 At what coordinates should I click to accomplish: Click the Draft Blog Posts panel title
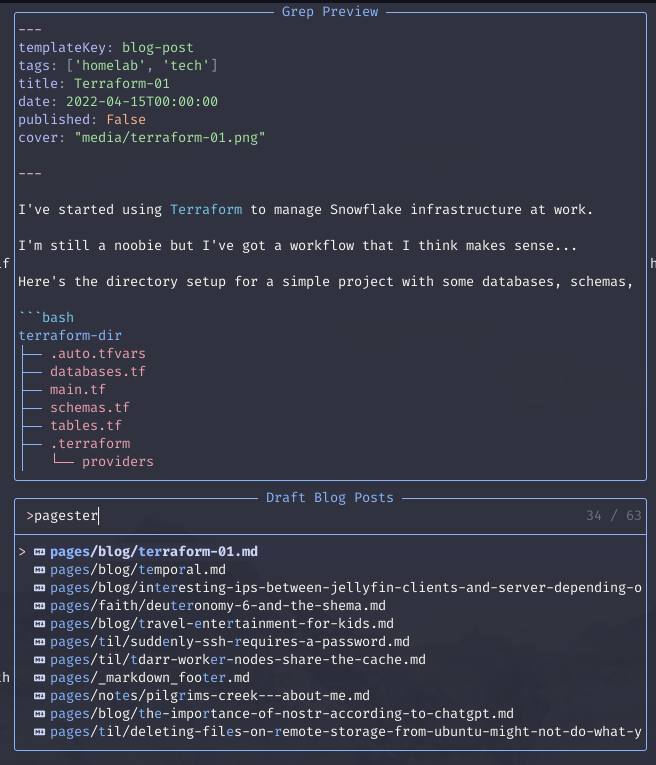(x=330, y=498)
